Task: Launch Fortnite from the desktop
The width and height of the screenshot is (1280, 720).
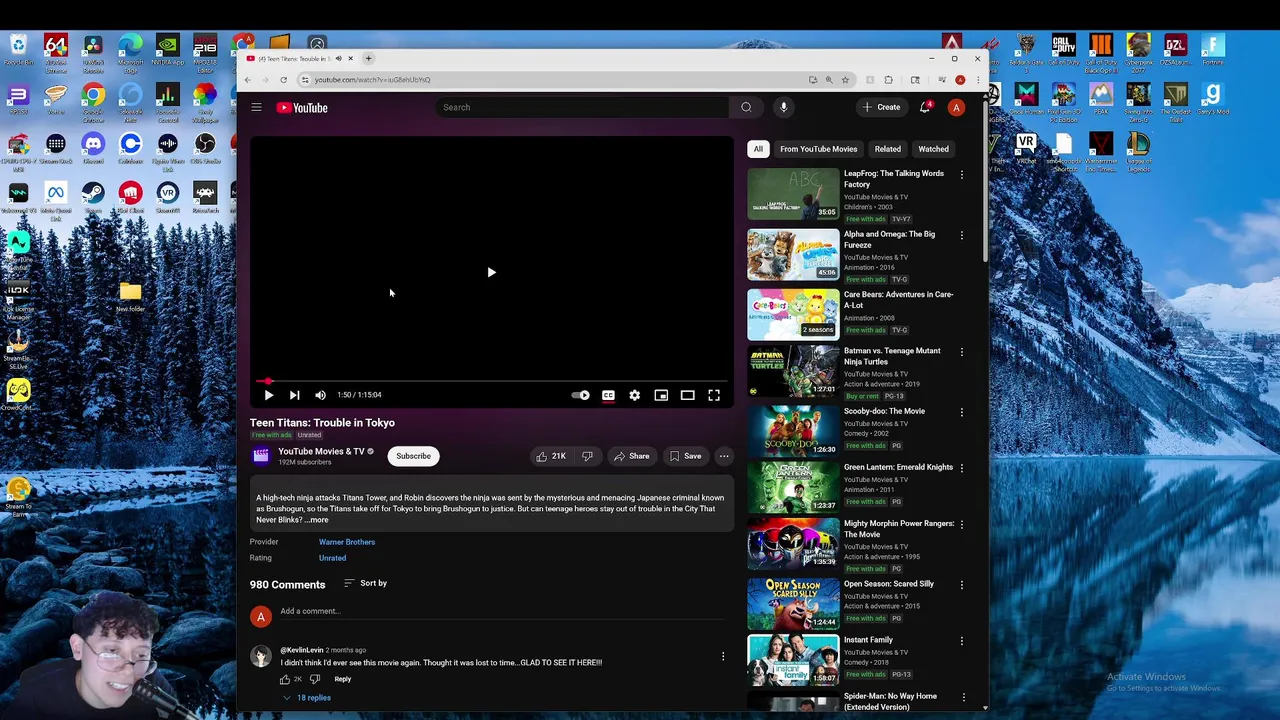Action: pos(1212,50)
